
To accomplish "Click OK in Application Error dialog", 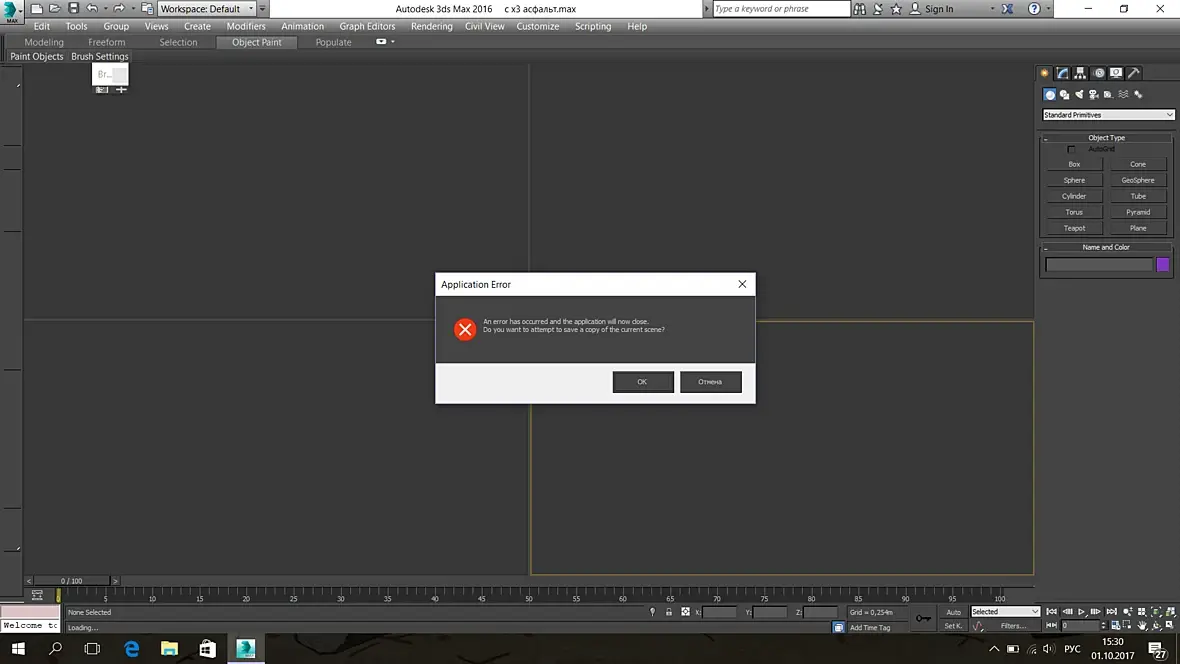I will (643, 382).
